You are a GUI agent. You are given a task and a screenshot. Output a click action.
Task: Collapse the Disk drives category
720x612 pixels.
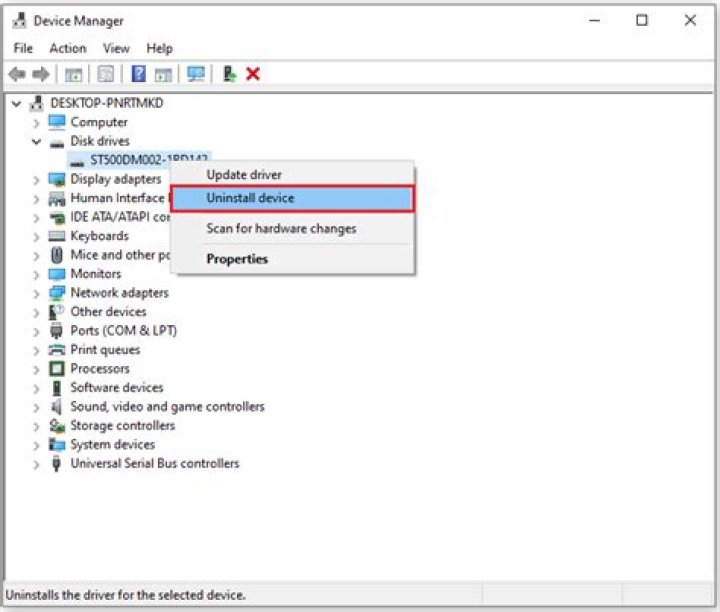(x=36, y=141)
